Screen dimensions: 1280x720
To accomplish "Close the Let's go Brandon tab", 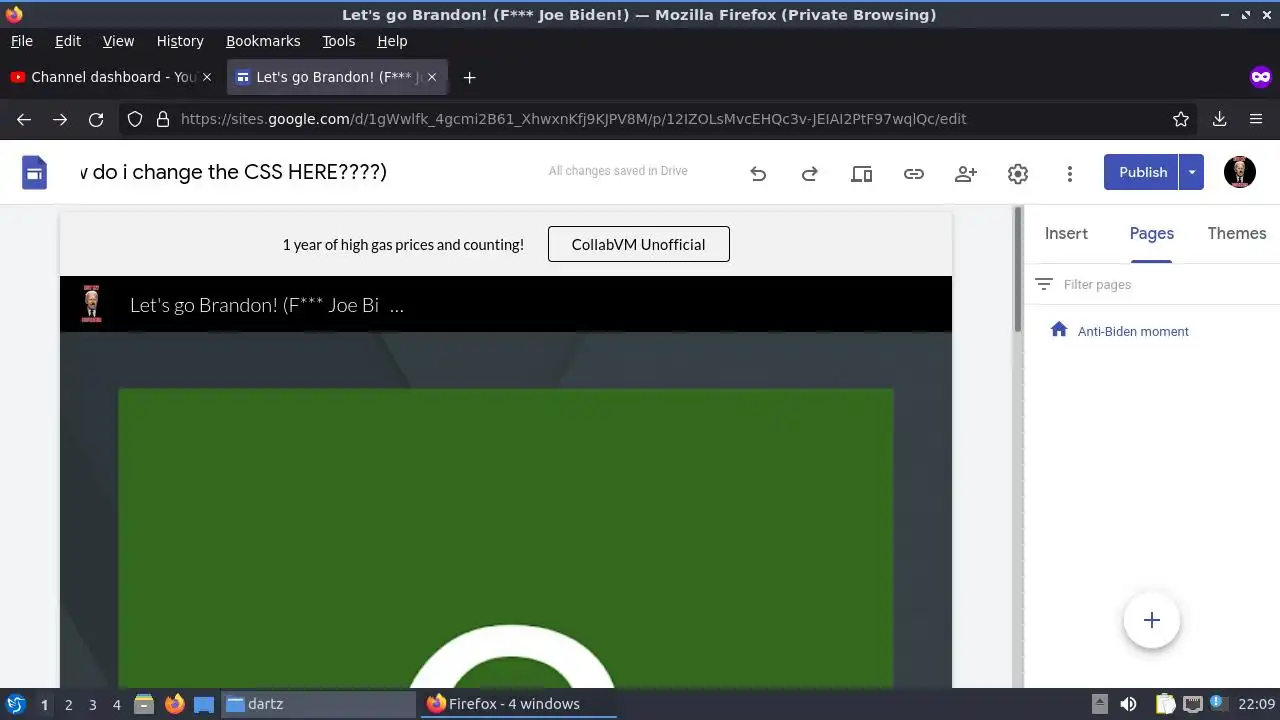I will [x=433, y=77].
